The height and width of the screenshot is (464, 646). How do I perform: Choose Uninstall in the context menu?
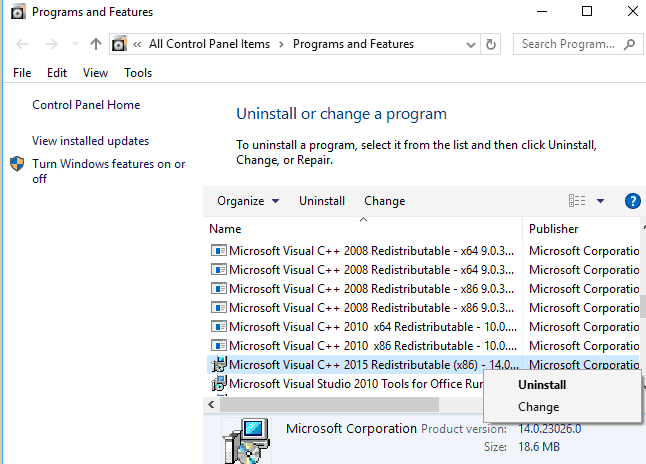tap(542, 385)
